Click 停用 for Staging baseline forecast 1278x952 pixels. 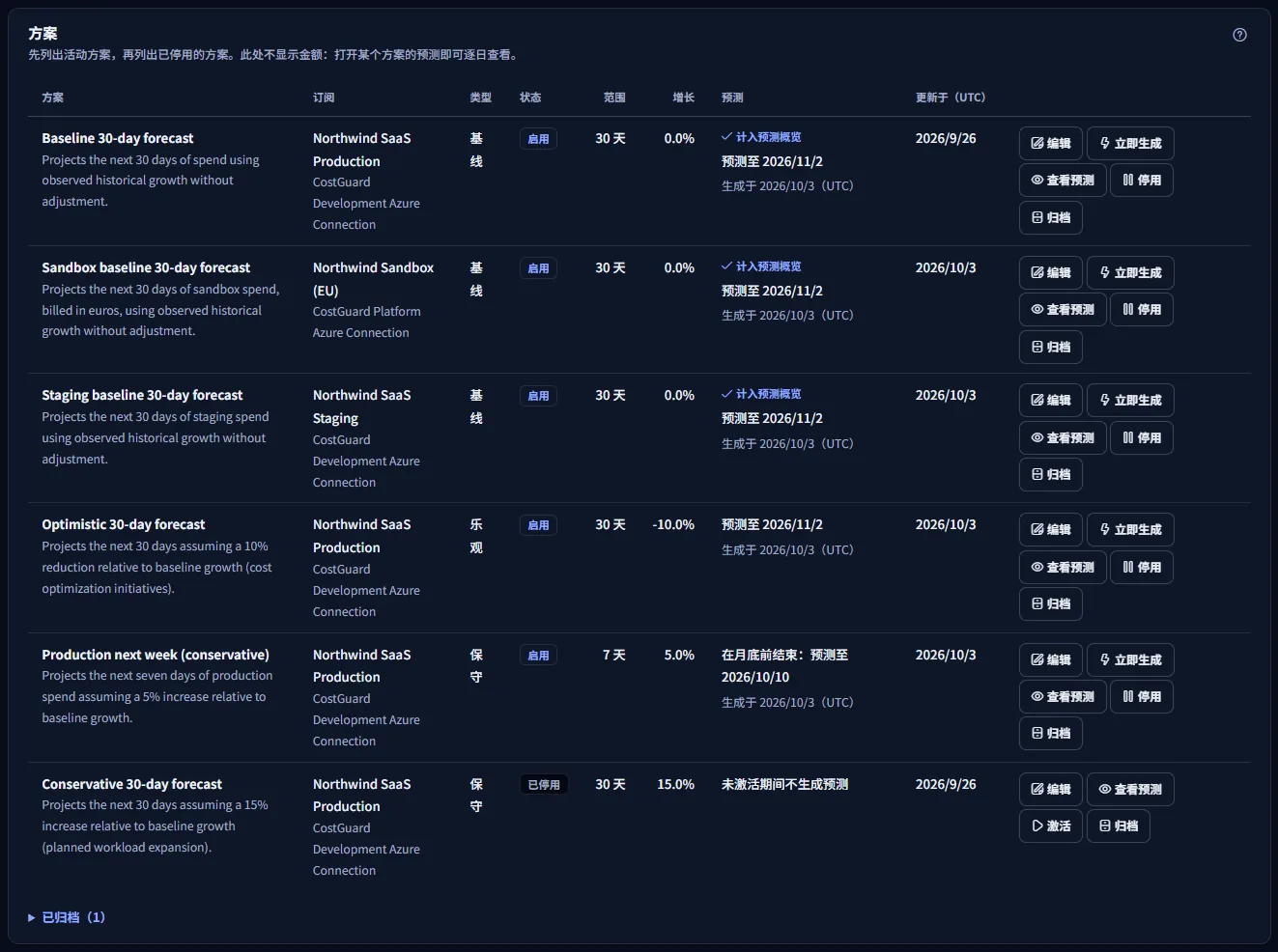click(1142, 437)
